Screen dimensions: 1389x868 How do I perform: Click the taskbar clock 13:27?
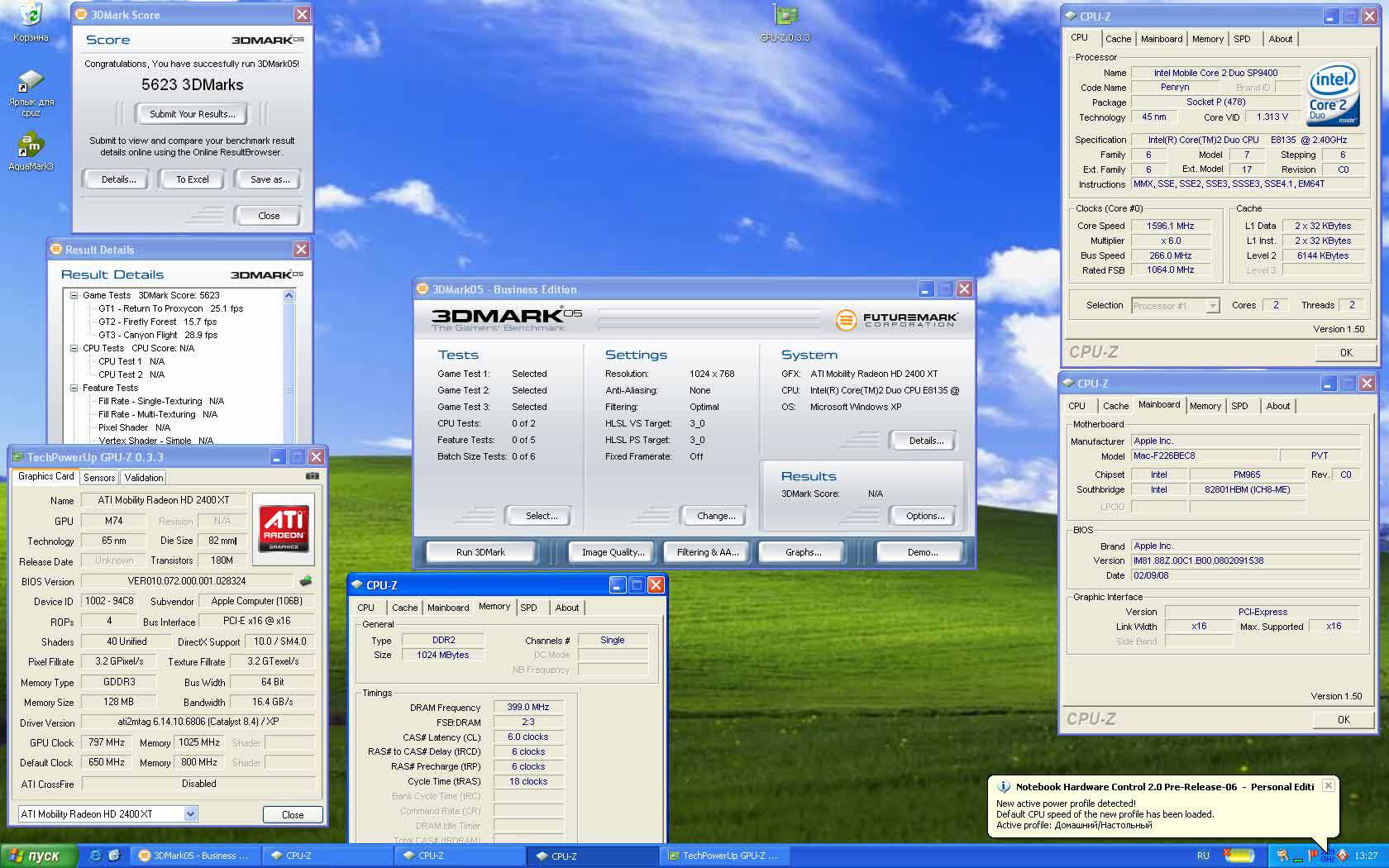pyautogui.click(x=1366, y=856)
